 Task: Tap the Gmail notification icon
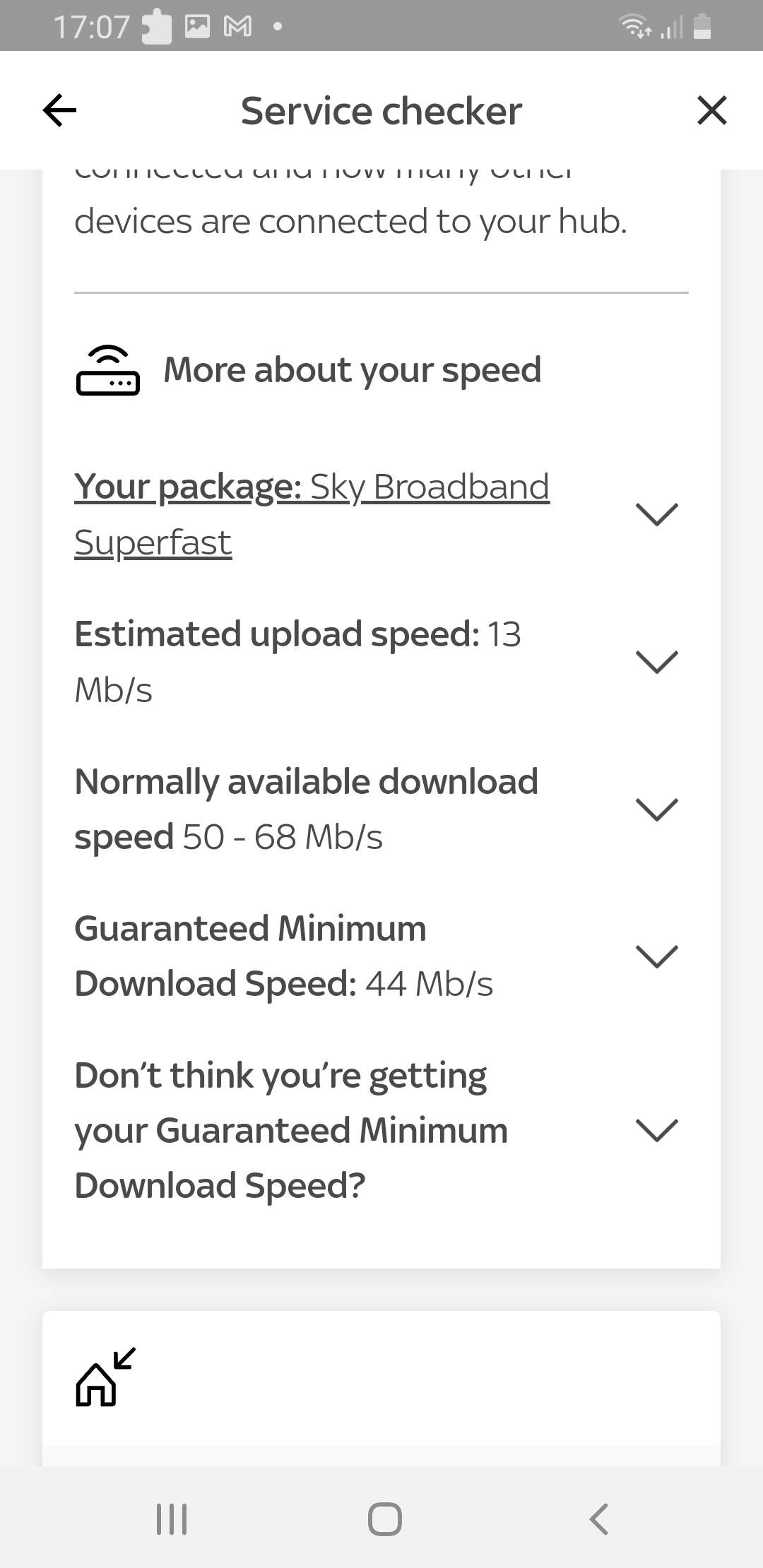click(239, 25)
